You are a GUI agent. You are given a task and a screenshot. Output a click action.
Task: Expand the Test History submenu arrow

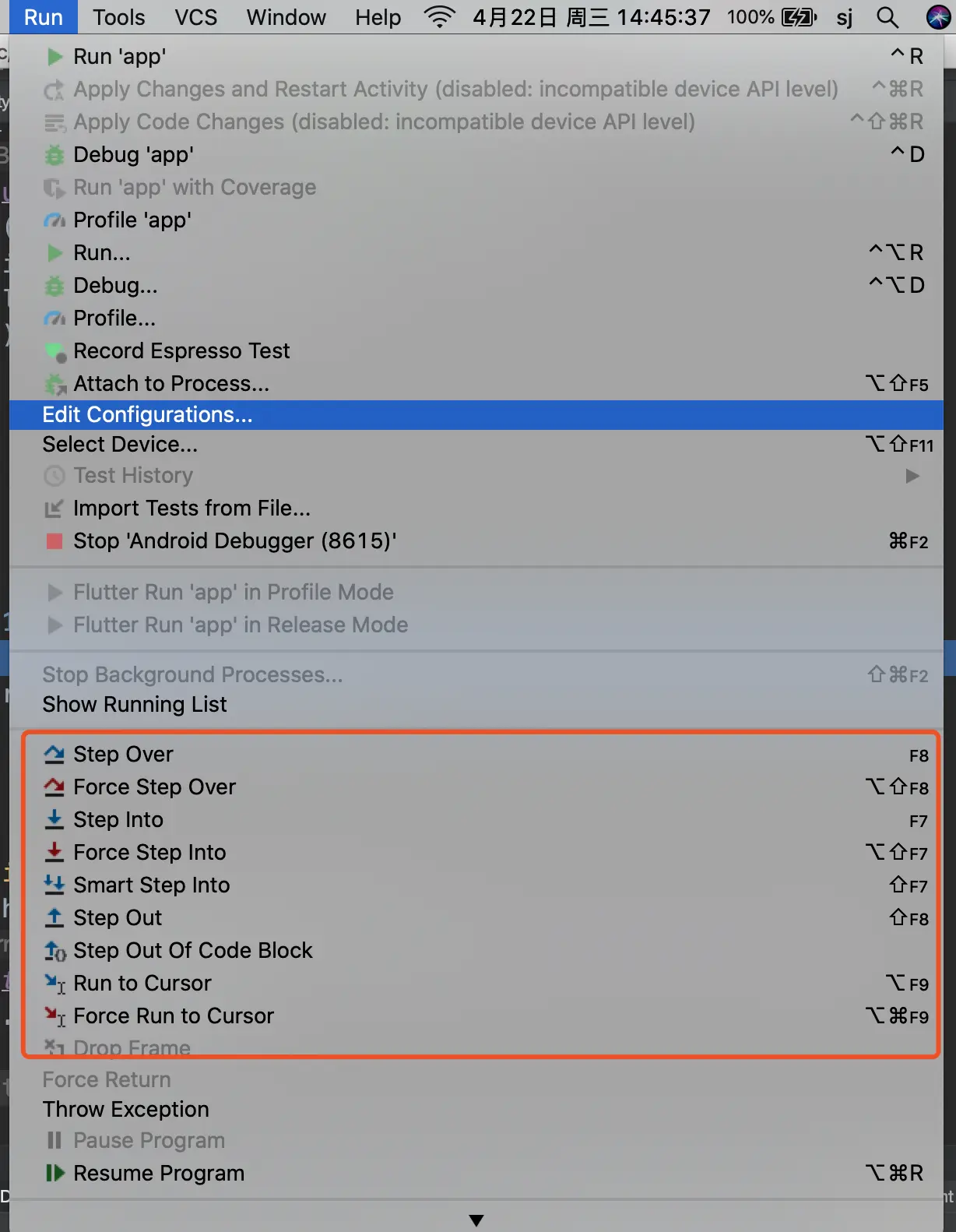pos(912,476)
